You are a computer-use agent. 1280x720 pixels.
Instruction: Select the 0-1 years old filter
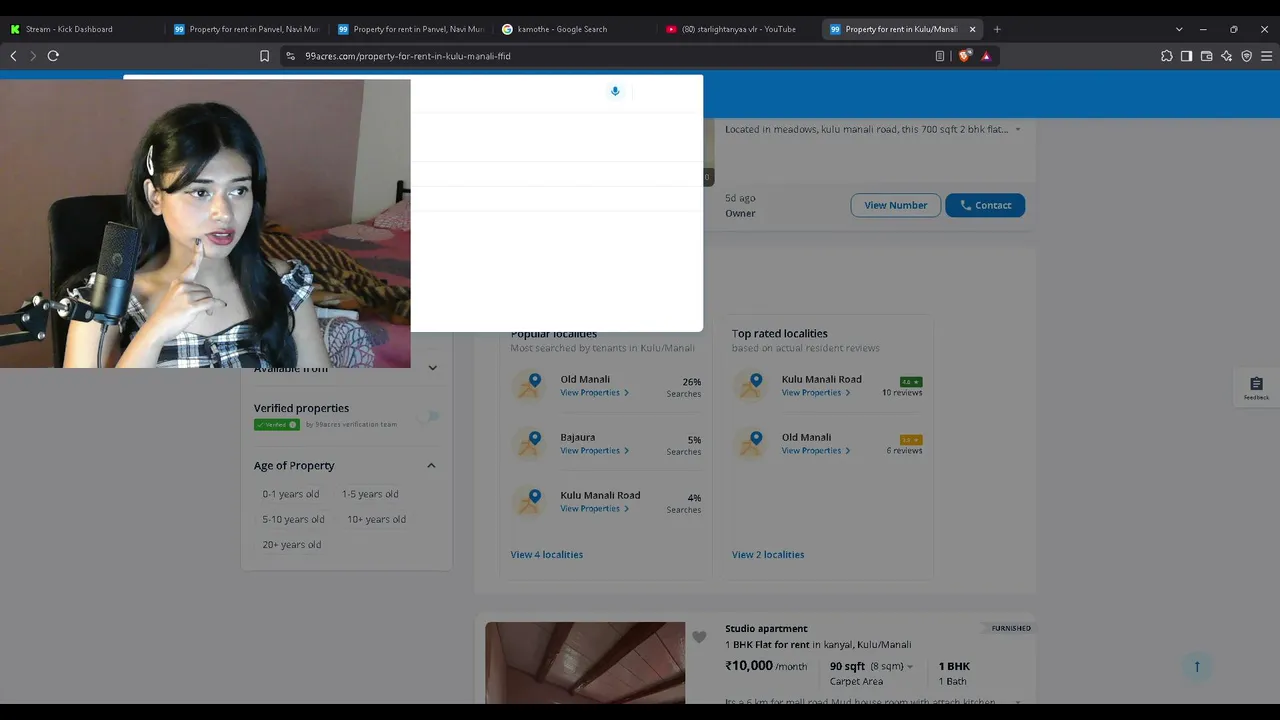click(291, 494)
